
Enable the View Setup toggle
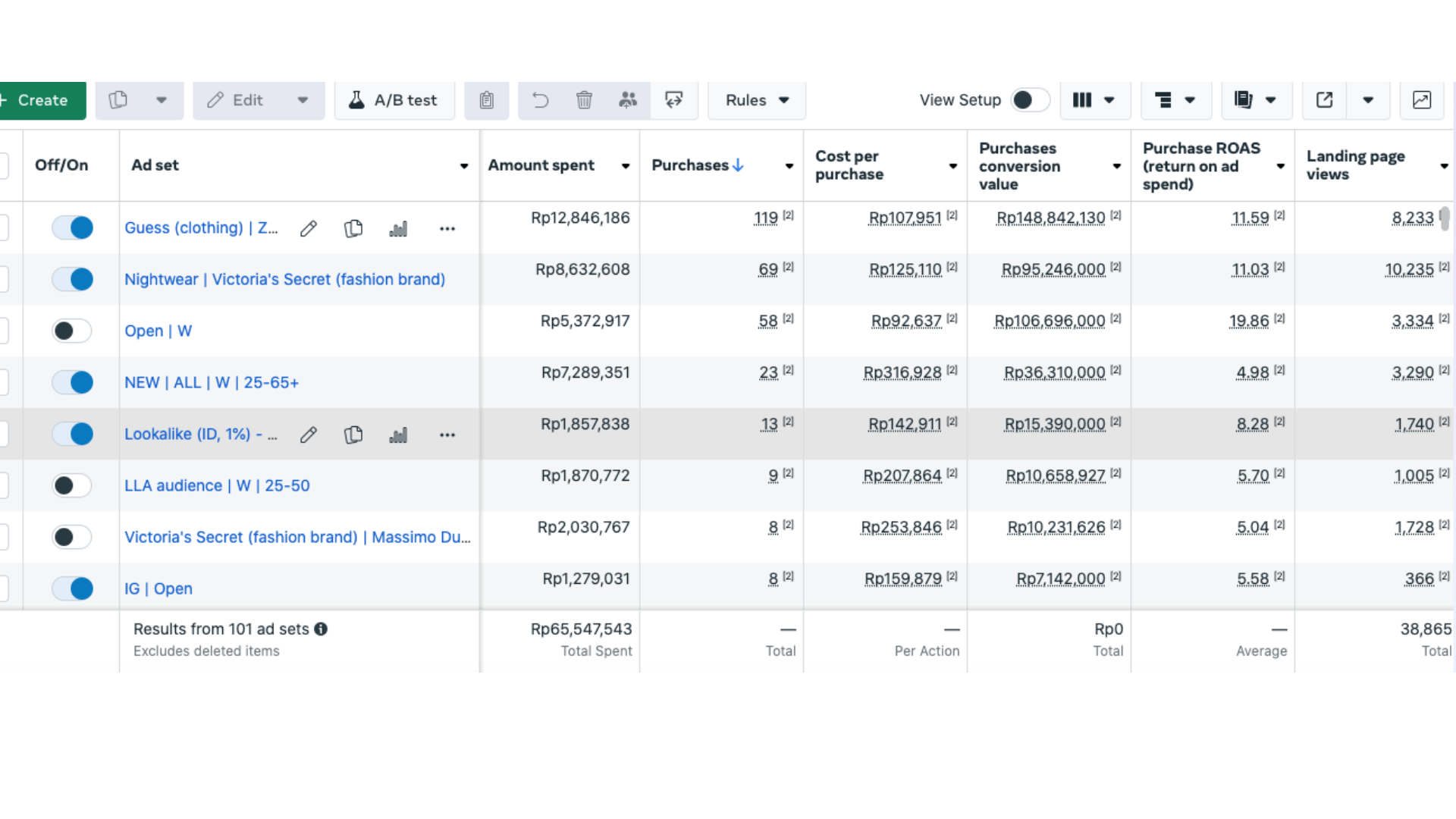[1029, 100]
